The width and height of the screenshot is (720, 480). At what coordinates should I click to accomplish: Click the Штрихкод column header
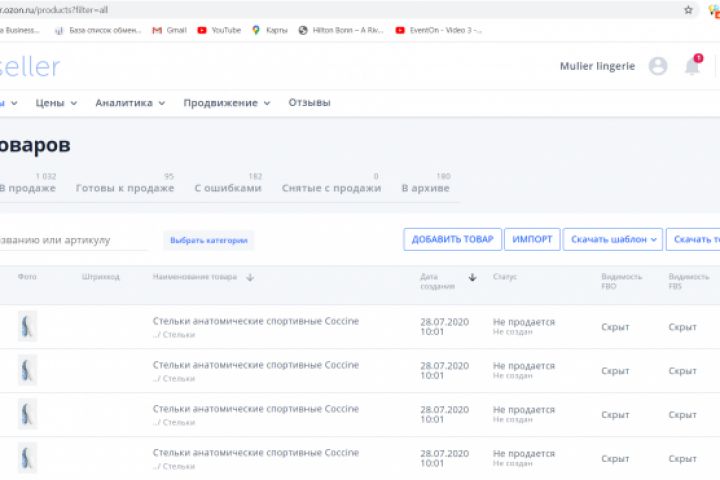point(101,277)
